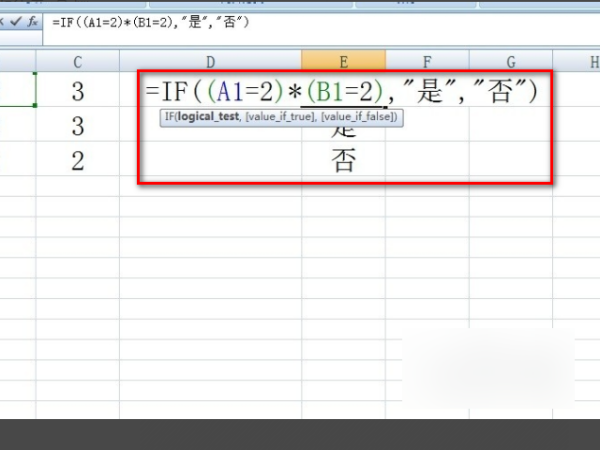Click the column C cell containing 2
Viewport: 600px width, 450px height.
coord(78,162)
